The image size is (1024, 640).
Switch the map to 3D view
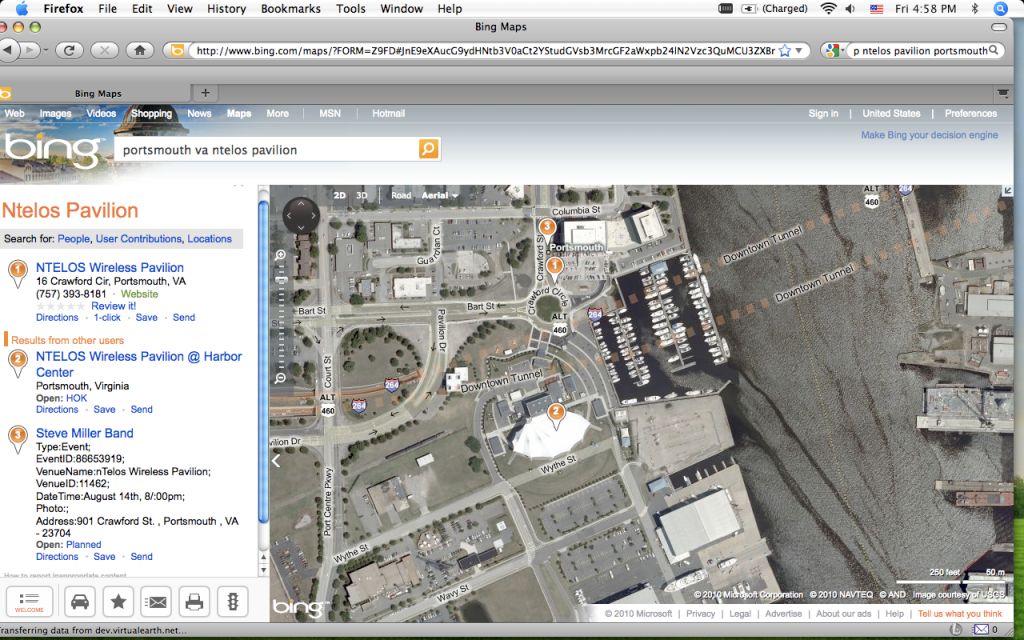click(362, 195)
